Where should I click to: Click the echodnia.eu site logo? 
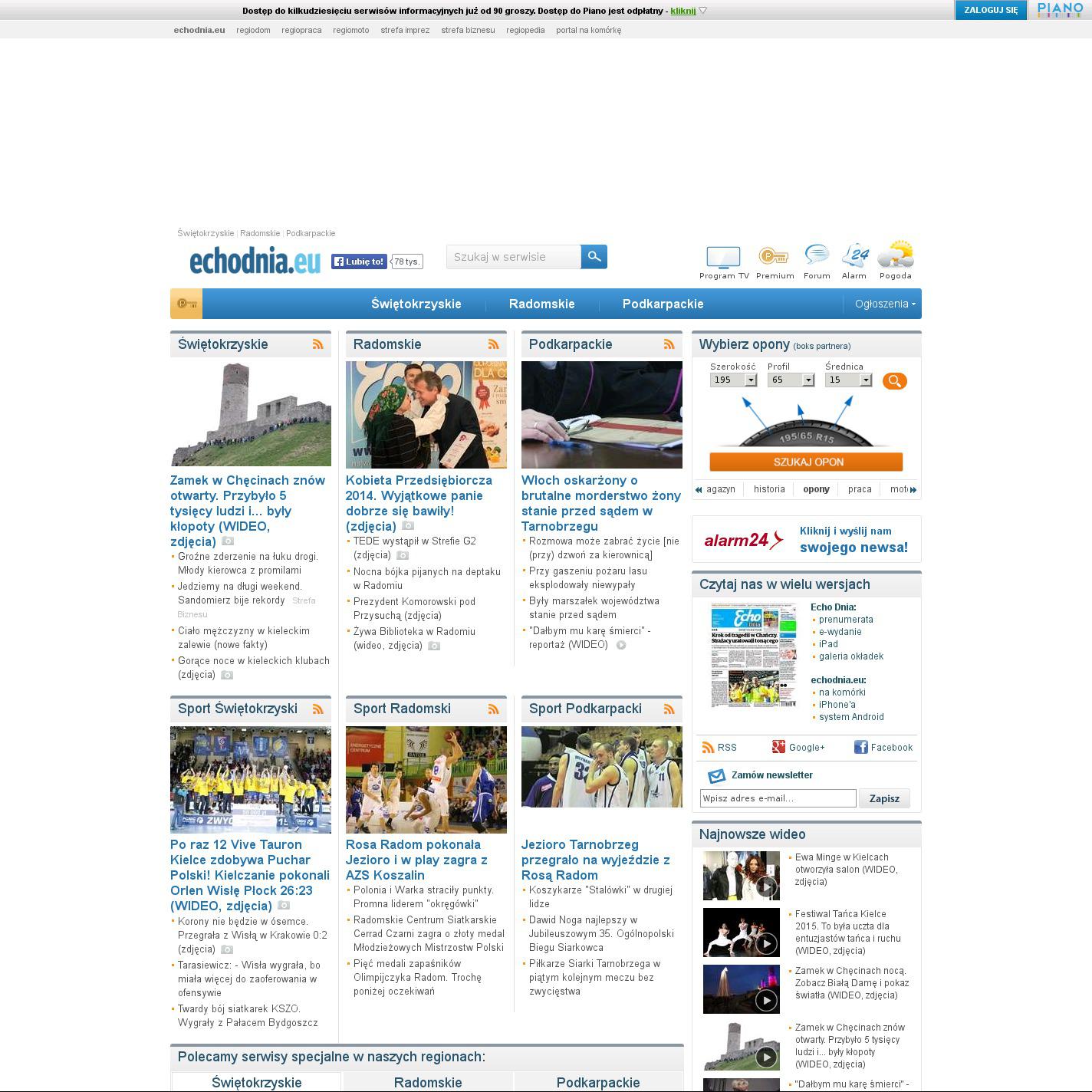255,261
